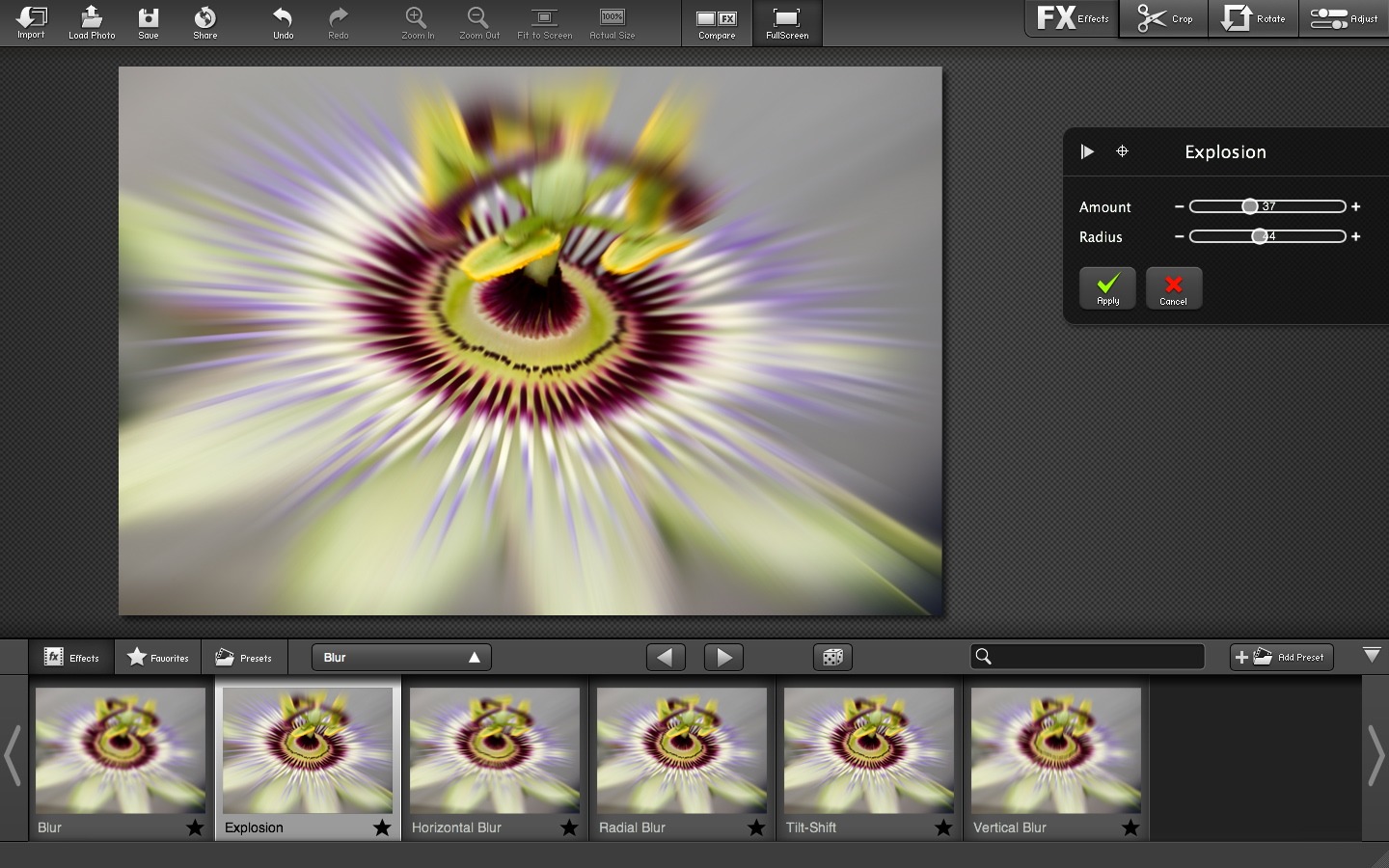Apply the Explosion effect
Viewport: 1389px width, 868px height.
(1107, 287)
